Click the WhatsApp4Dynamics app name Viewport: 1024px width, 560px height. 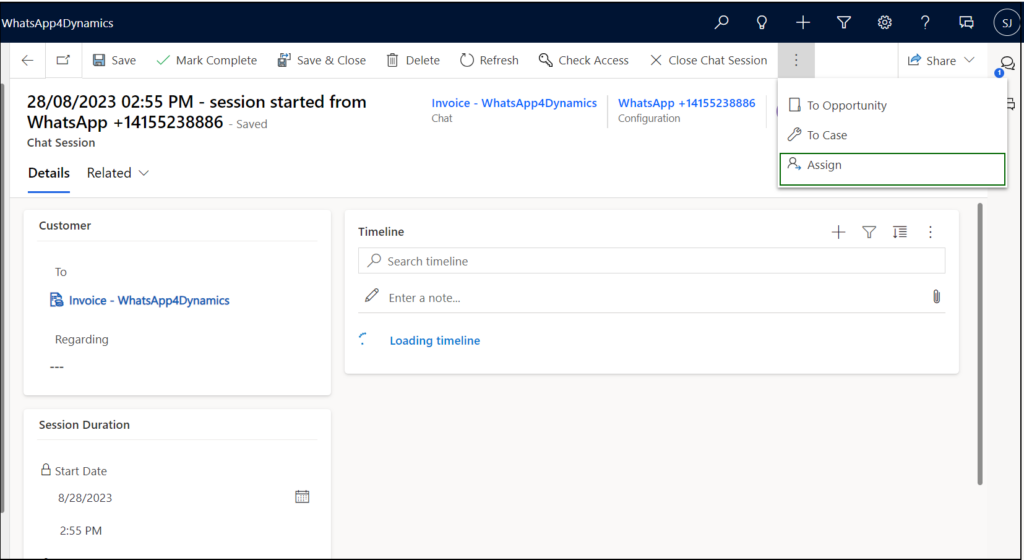coord(57,23)
